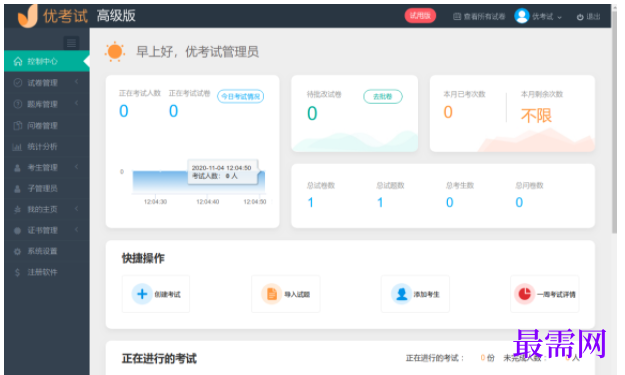
Task: Click the orange sun icon beside greeting
Action: (115, 51)
